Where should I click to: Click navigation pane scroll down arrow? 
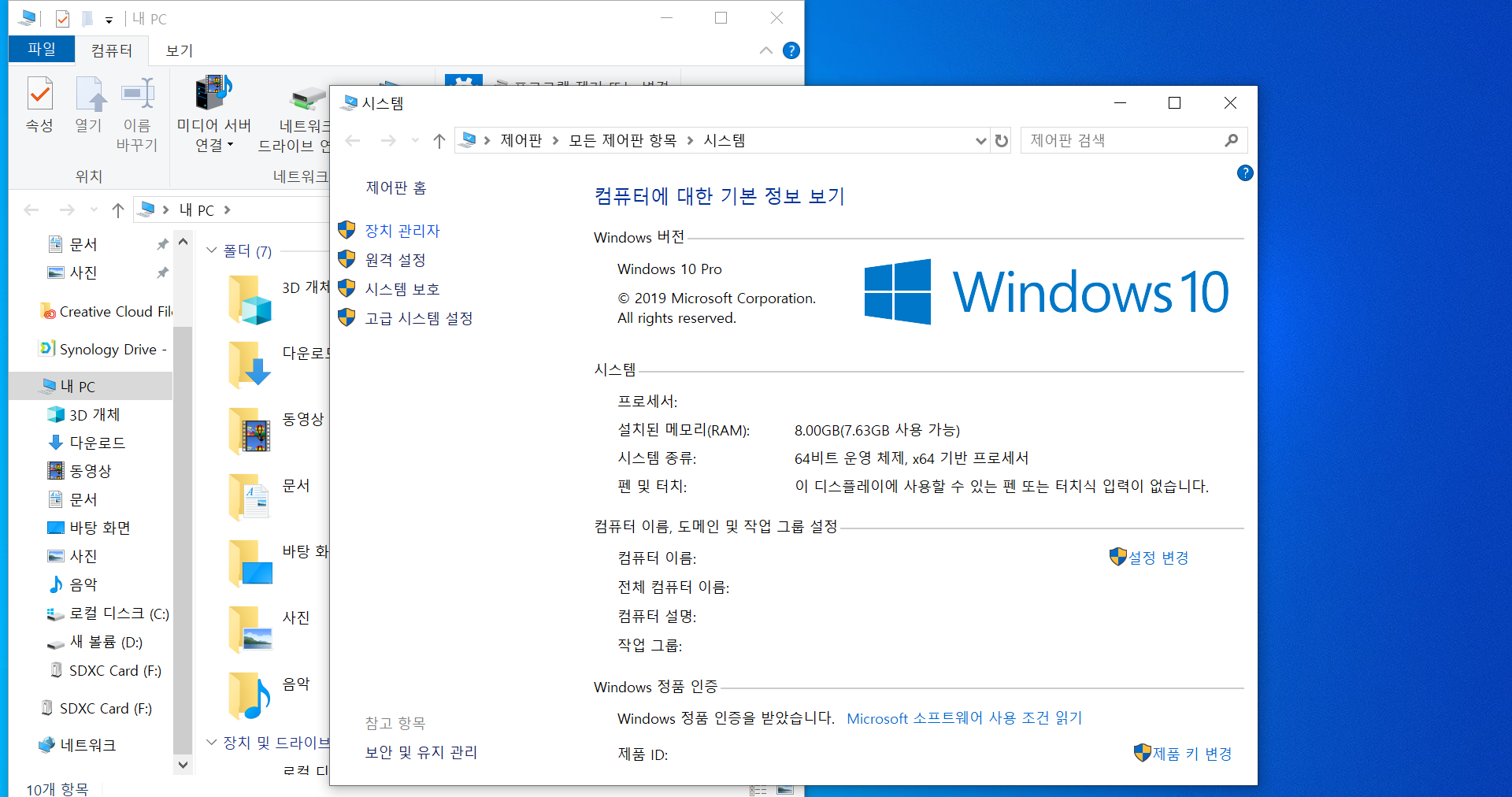tap(183, 764)
